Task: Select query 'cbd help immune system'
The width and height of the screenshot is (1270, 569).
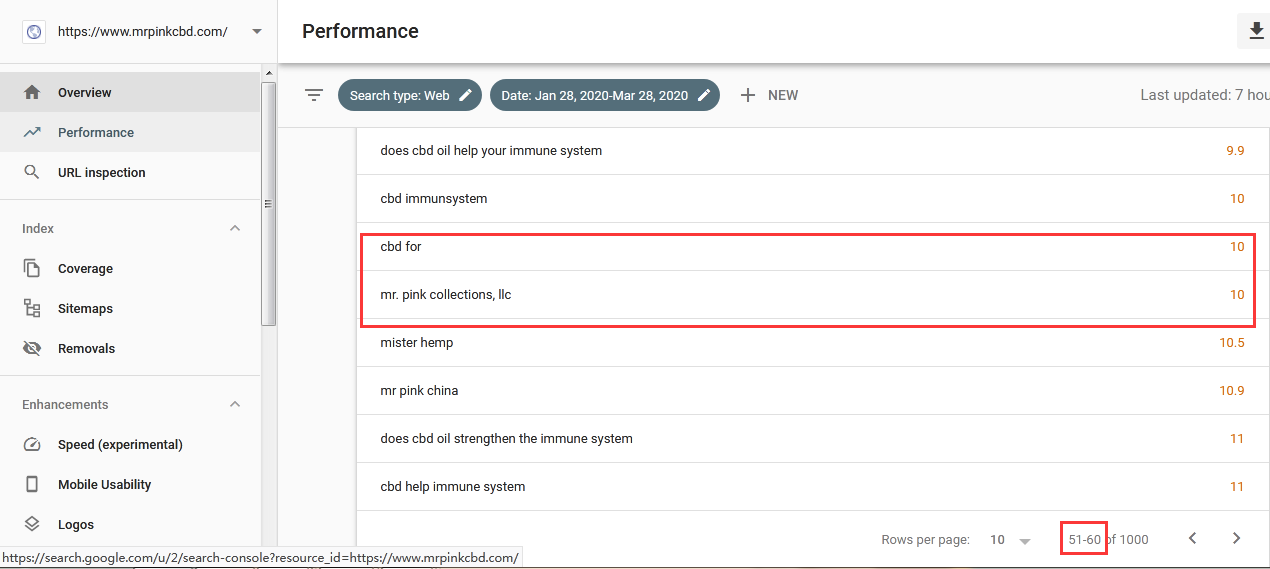Action: point(453,487)
